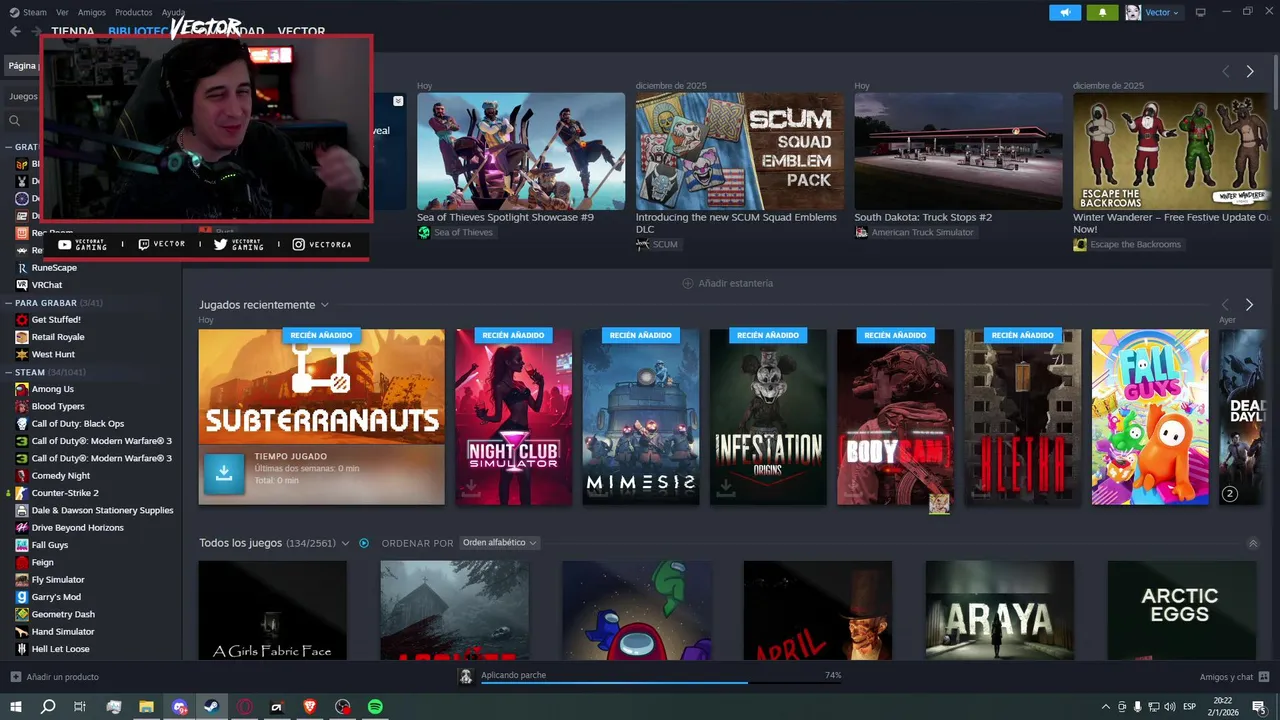Viewport: 1280px width, 720px height.
Task: Open Spotify from the taskbar
Action: pyautogui.click(x=375, y=706)
